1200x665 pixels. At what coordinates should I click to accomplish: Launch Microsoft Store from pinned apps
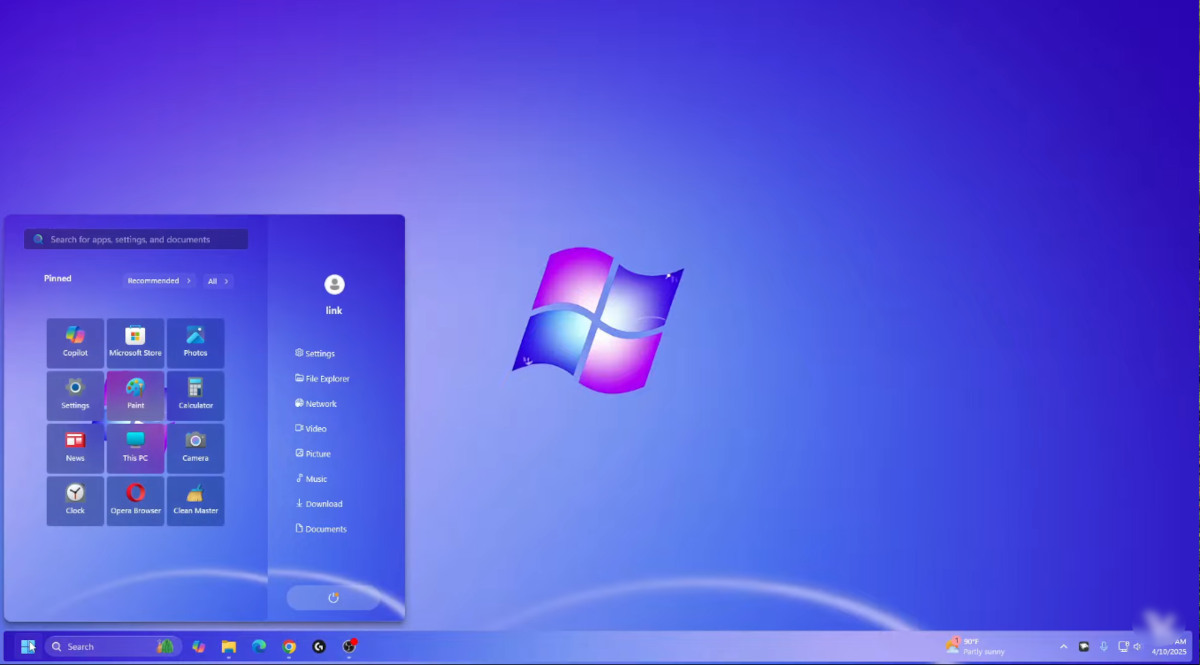point(135,343)
